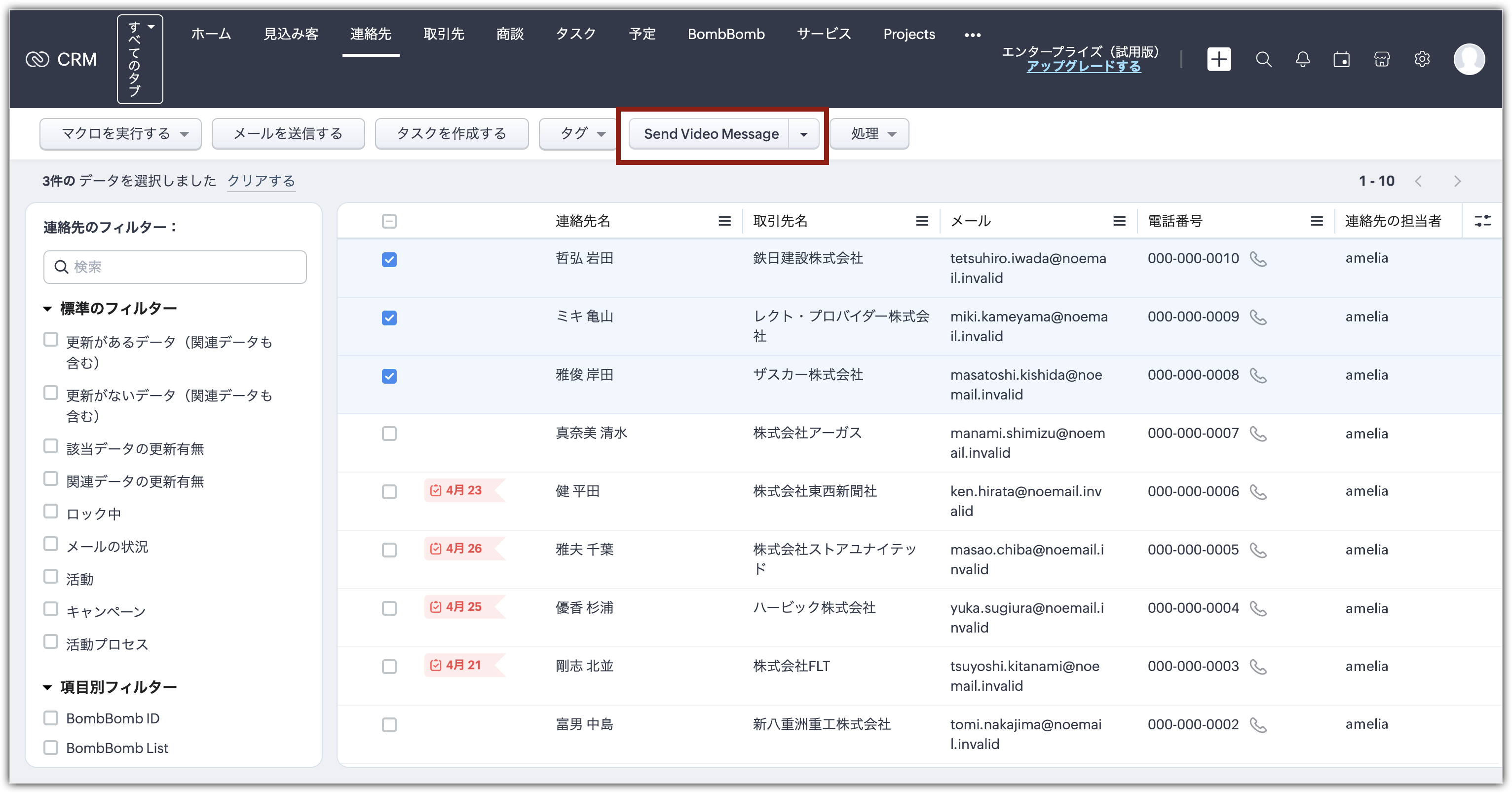
Task: Open the search magnifier icon in header
Action: [x=1263, y=59]
